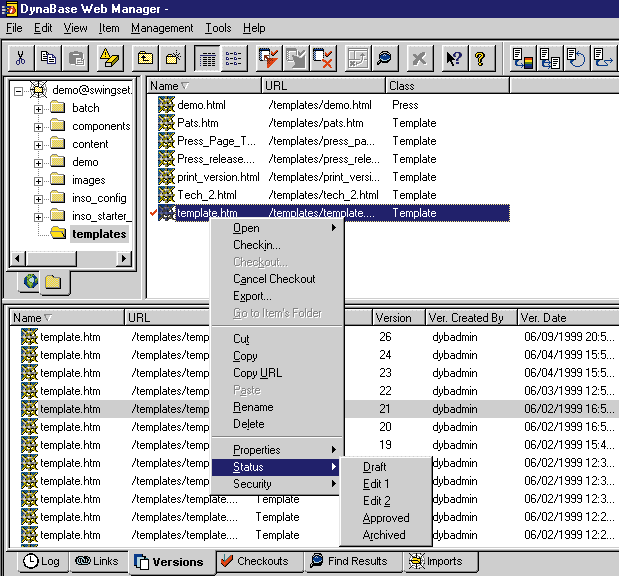Viewport: 619px width, 576px height.
Task: Expand the batch folder in tree
Action: (39, 108)
